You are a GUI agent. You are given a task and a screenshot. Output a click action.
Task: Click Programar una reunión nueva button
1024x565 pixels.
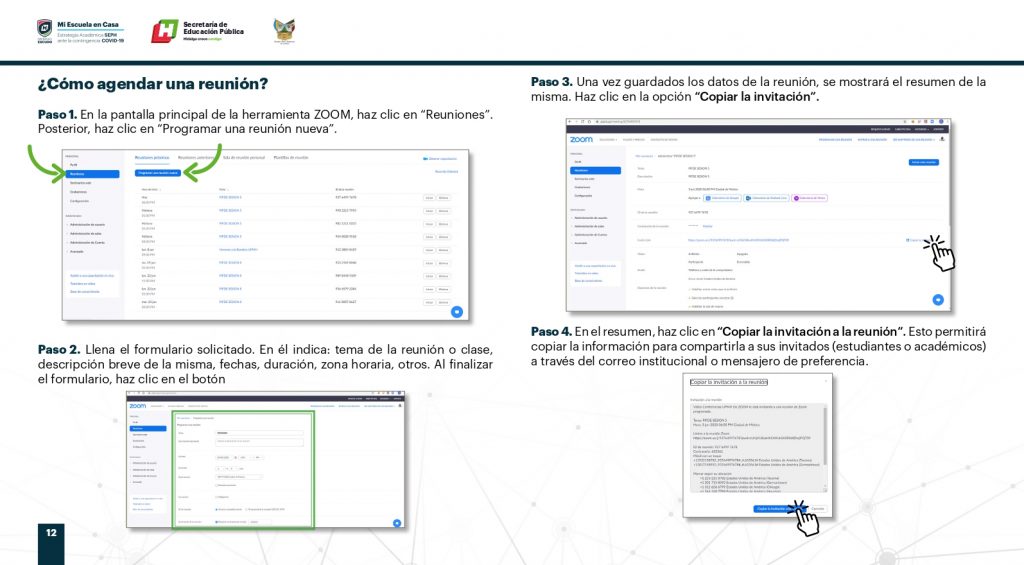click(158, 173)
